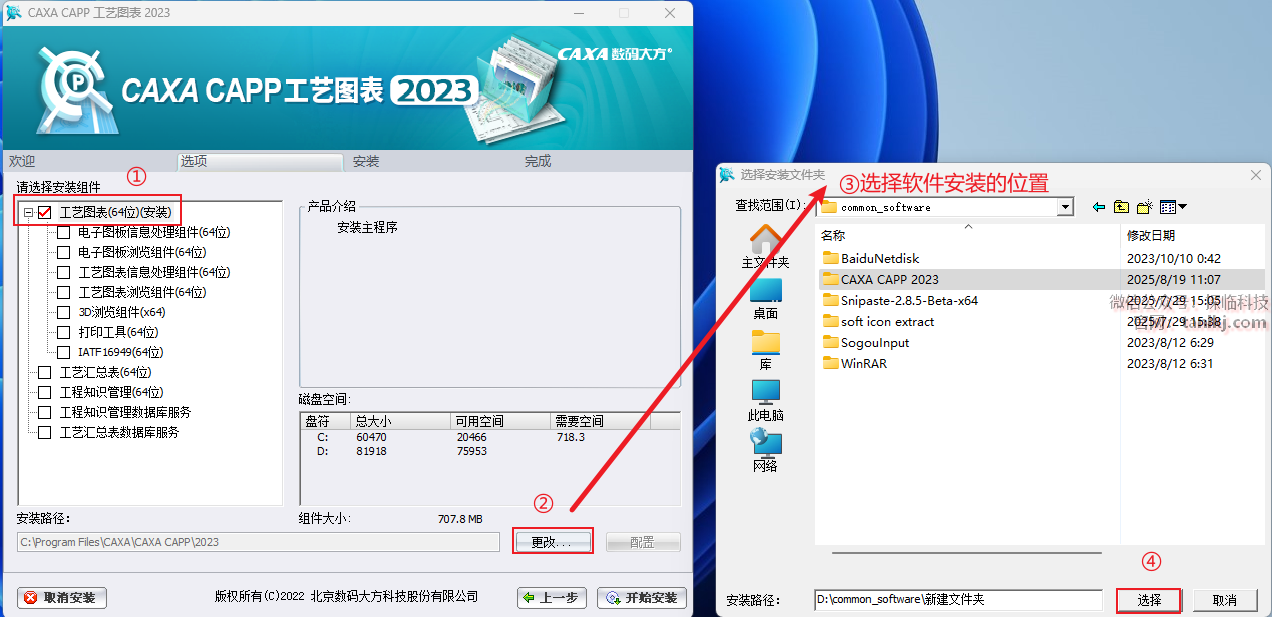Click the icon in the folder dialog title bar
Image resolution: width=1272 pixels, height=617 pixels.
click(x=727, y=175)
